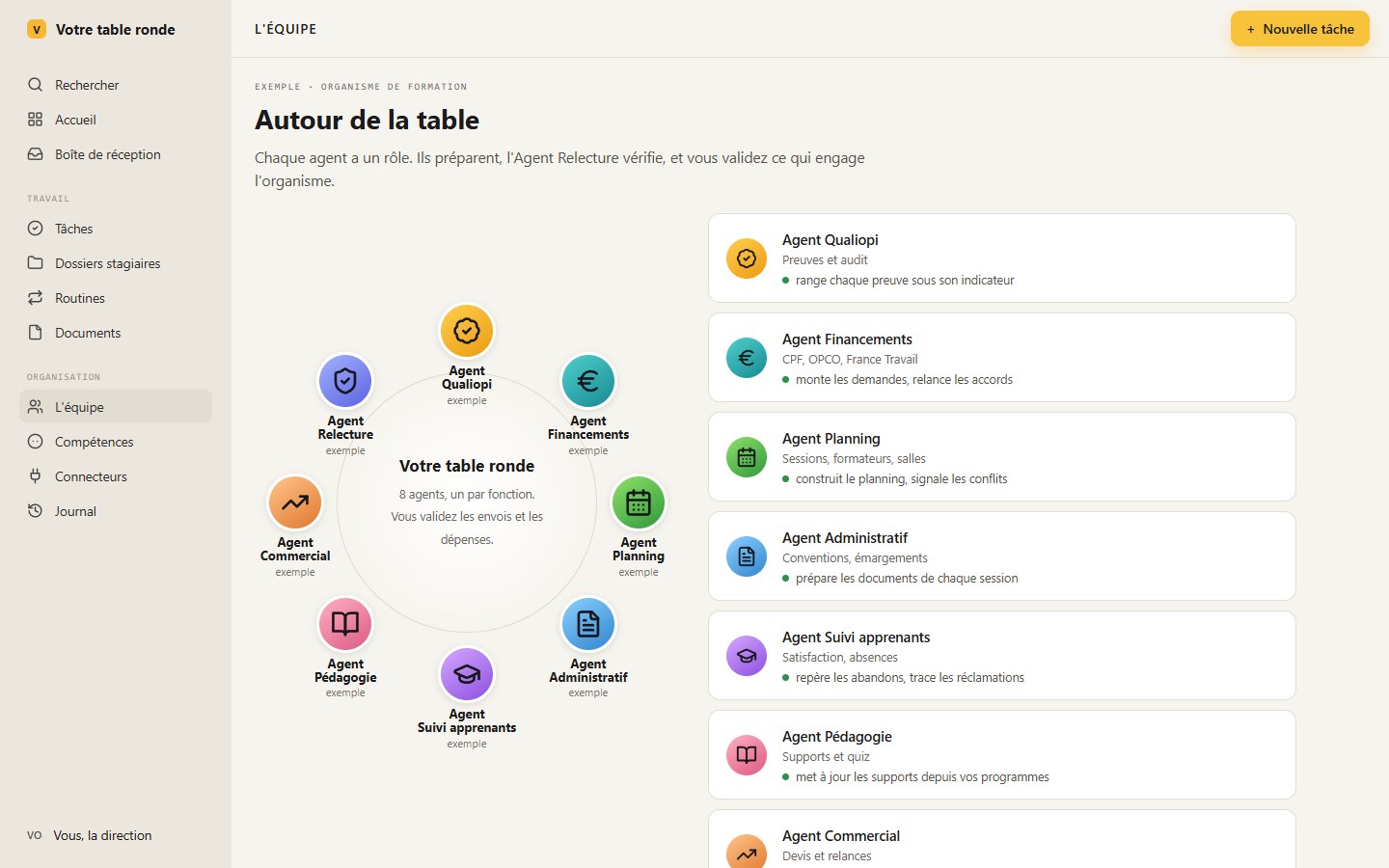Click the loop arrows icon beside Routines
Viewport: 1389px width, 868px height.
(x=36, y=298)
